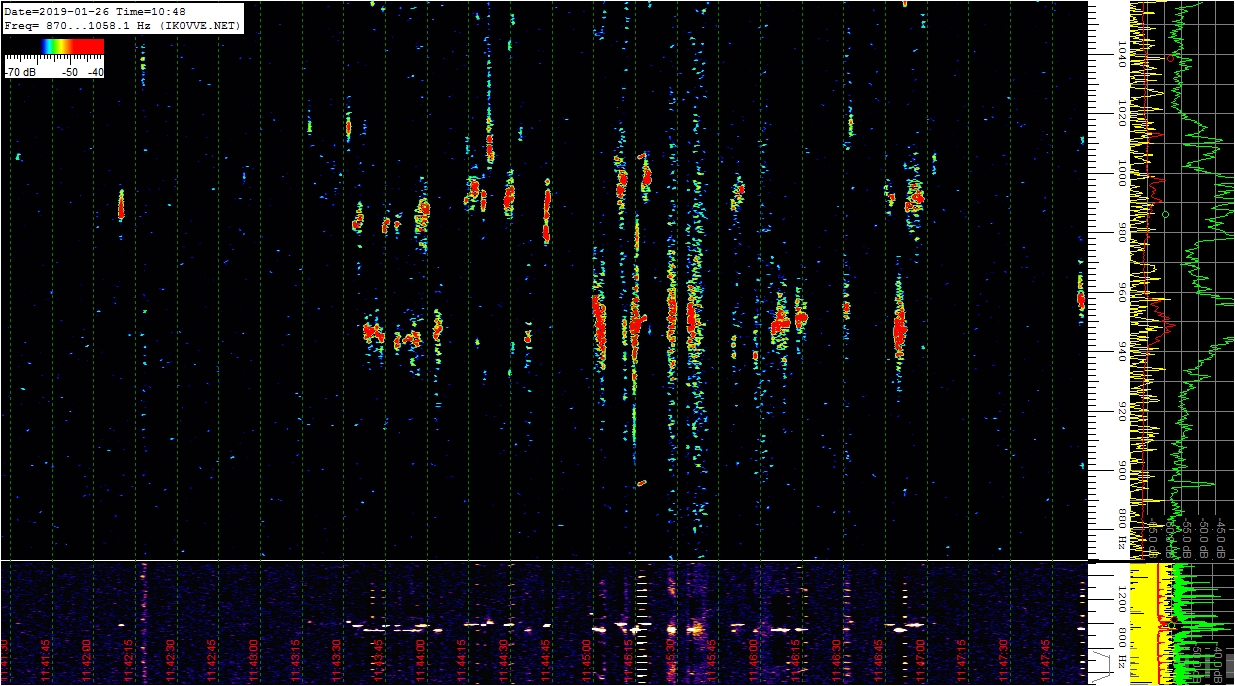The height and width of the screenshot is (686, 1235).
Task: Click the -70 dB label on color scale
Action: coord(22,73)
